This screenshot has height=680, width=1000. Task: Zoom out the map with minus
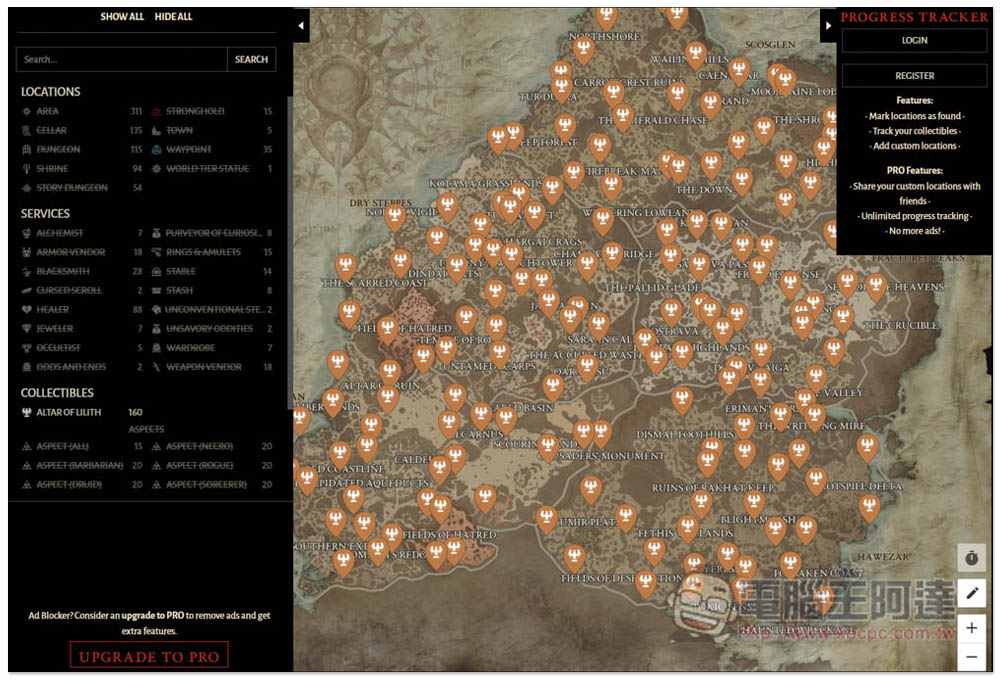coord(971,656)
